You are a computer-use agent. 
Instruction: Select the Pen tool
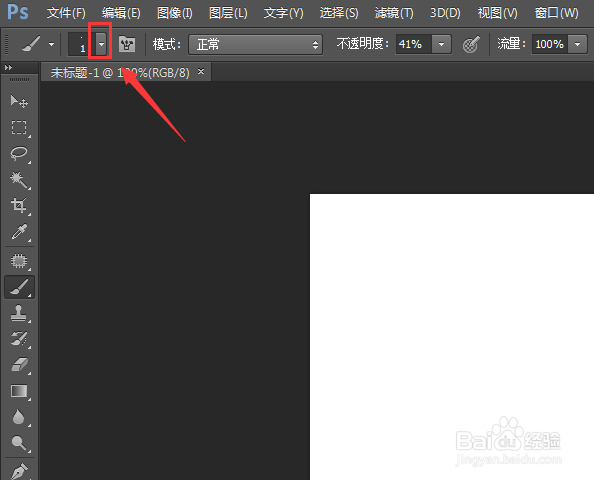[x=19, y=471]
